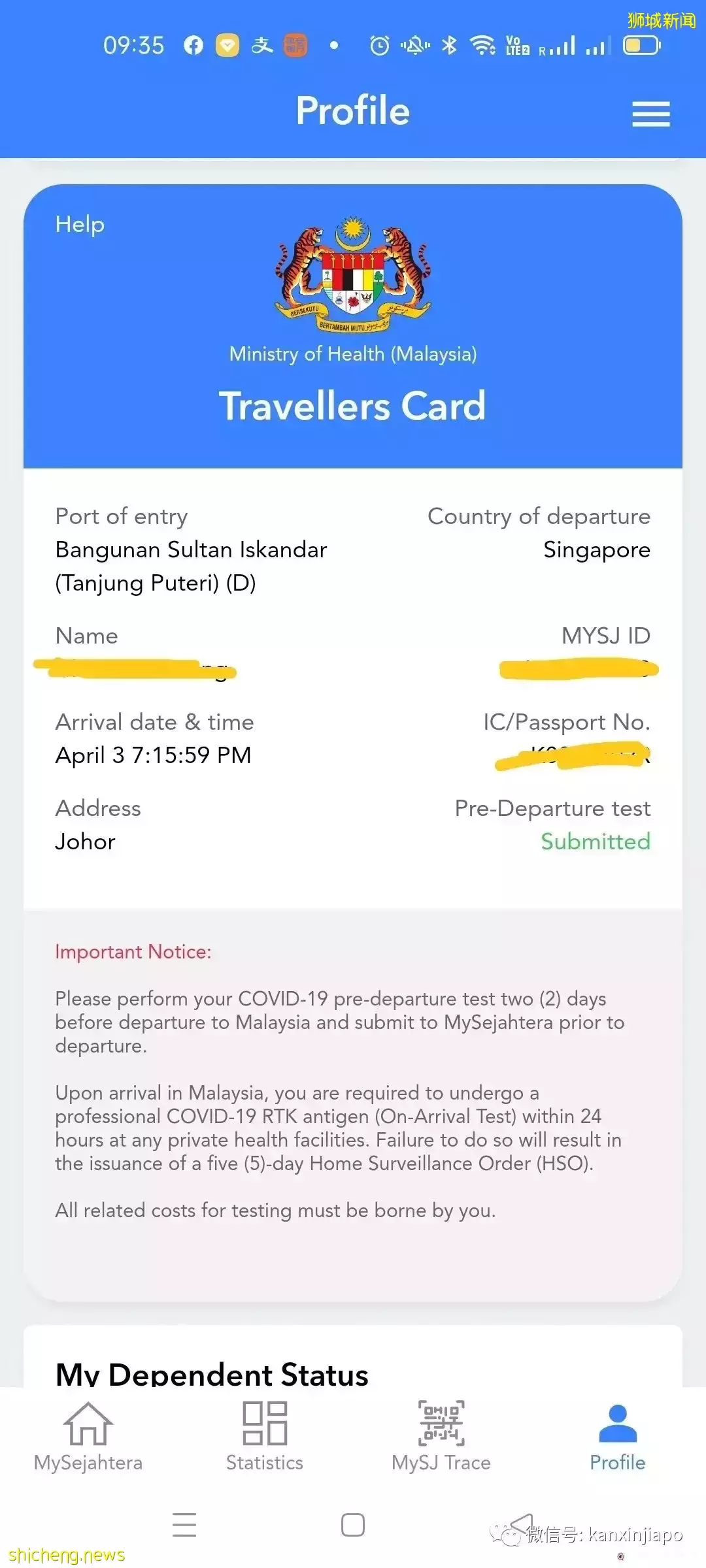Tap the My Dependent Status section

[212, 1373]
